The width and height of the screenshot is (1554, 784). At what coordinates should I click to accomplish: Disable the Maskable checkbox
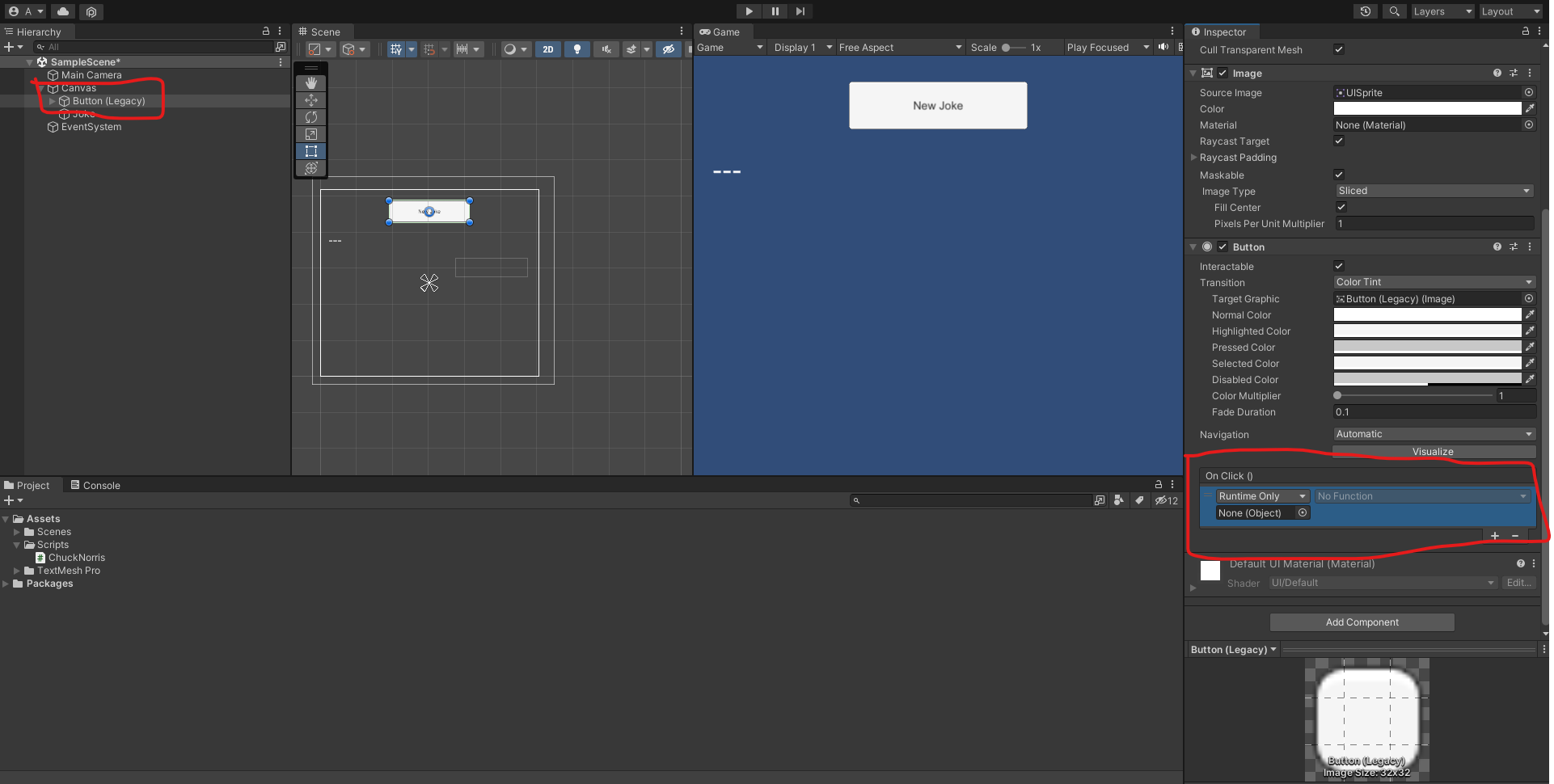point(1339,175)
